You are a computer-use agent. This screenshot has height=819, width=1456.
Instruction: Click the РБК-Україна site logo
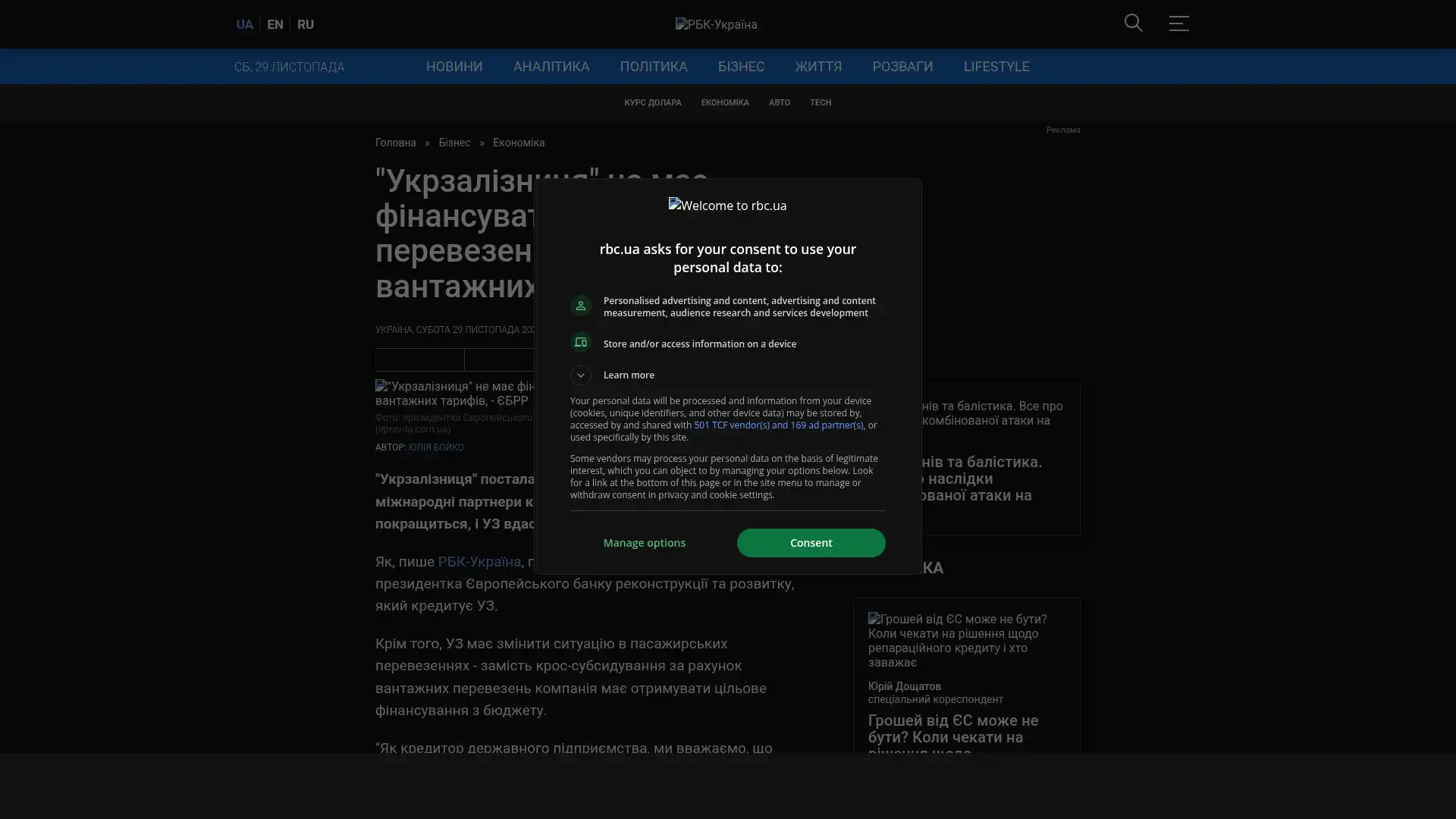[716, 24]
